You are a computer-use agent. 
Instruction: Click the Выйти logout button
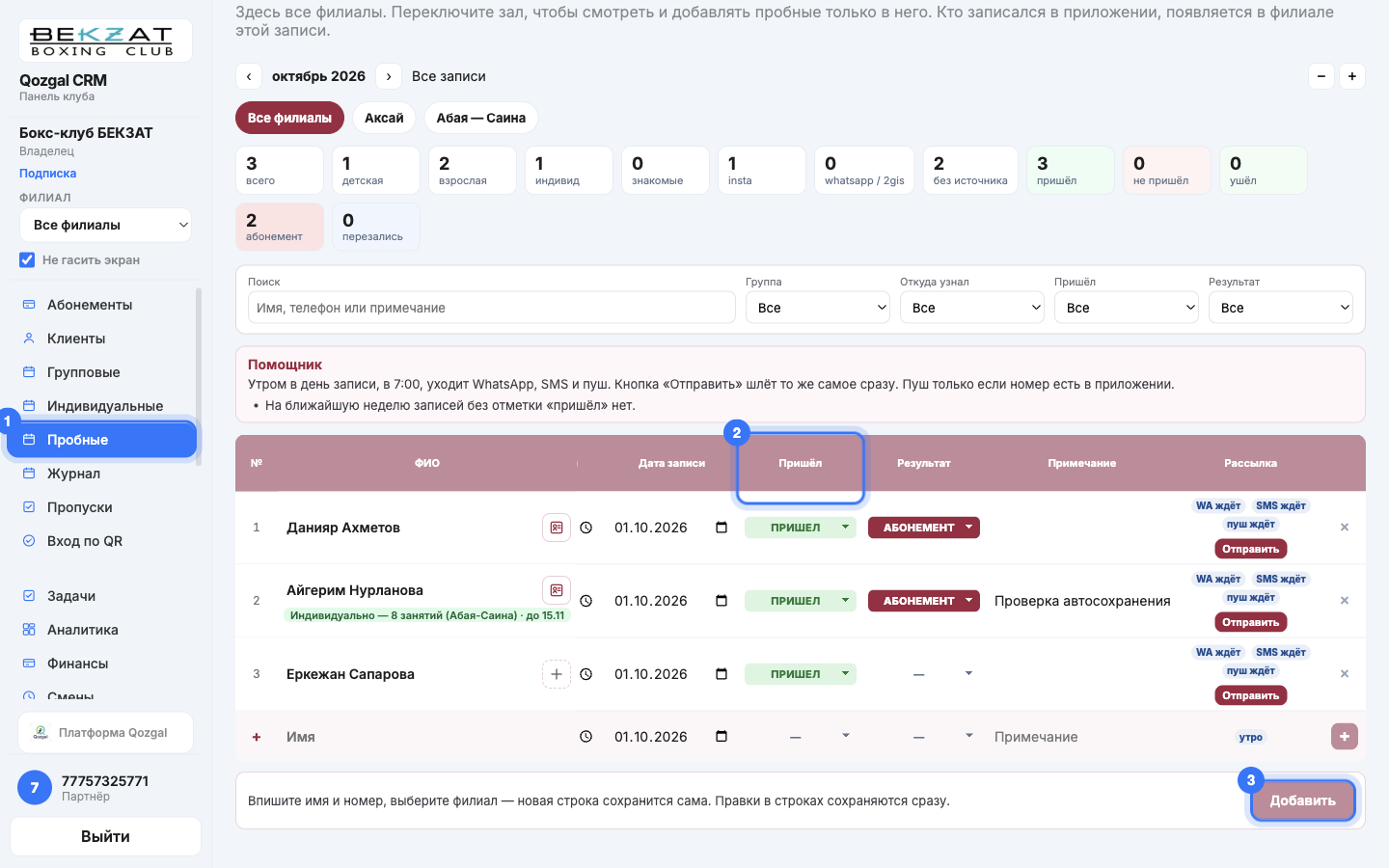click(x=106, y=836)
